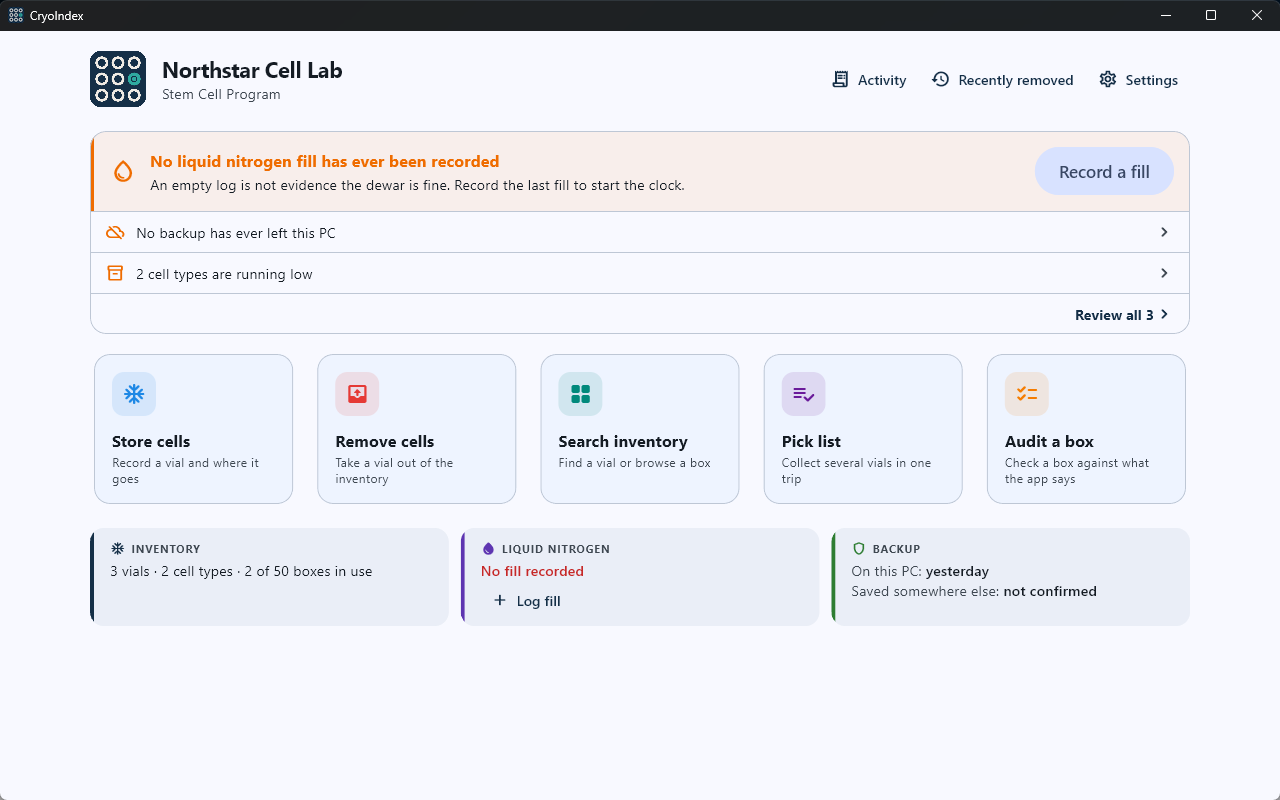Expand the '2 cell types are running low' chevron
1280x800 pixels.
[x=1164, y=273]
